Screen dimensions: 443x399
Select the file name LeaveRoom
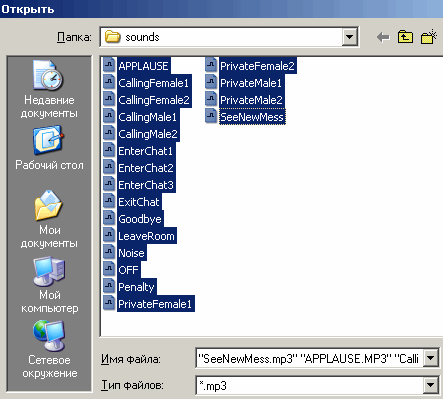click(146, 236)
